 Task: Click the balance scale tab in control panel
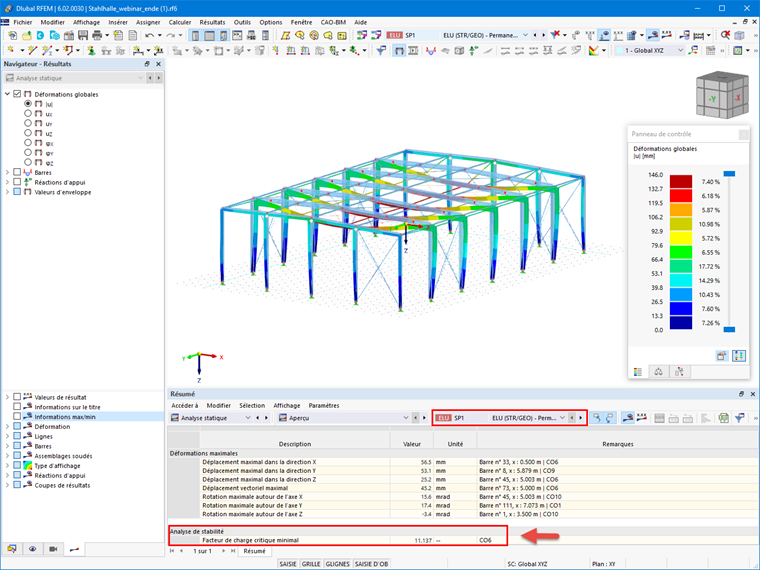(x=658, y=372)
